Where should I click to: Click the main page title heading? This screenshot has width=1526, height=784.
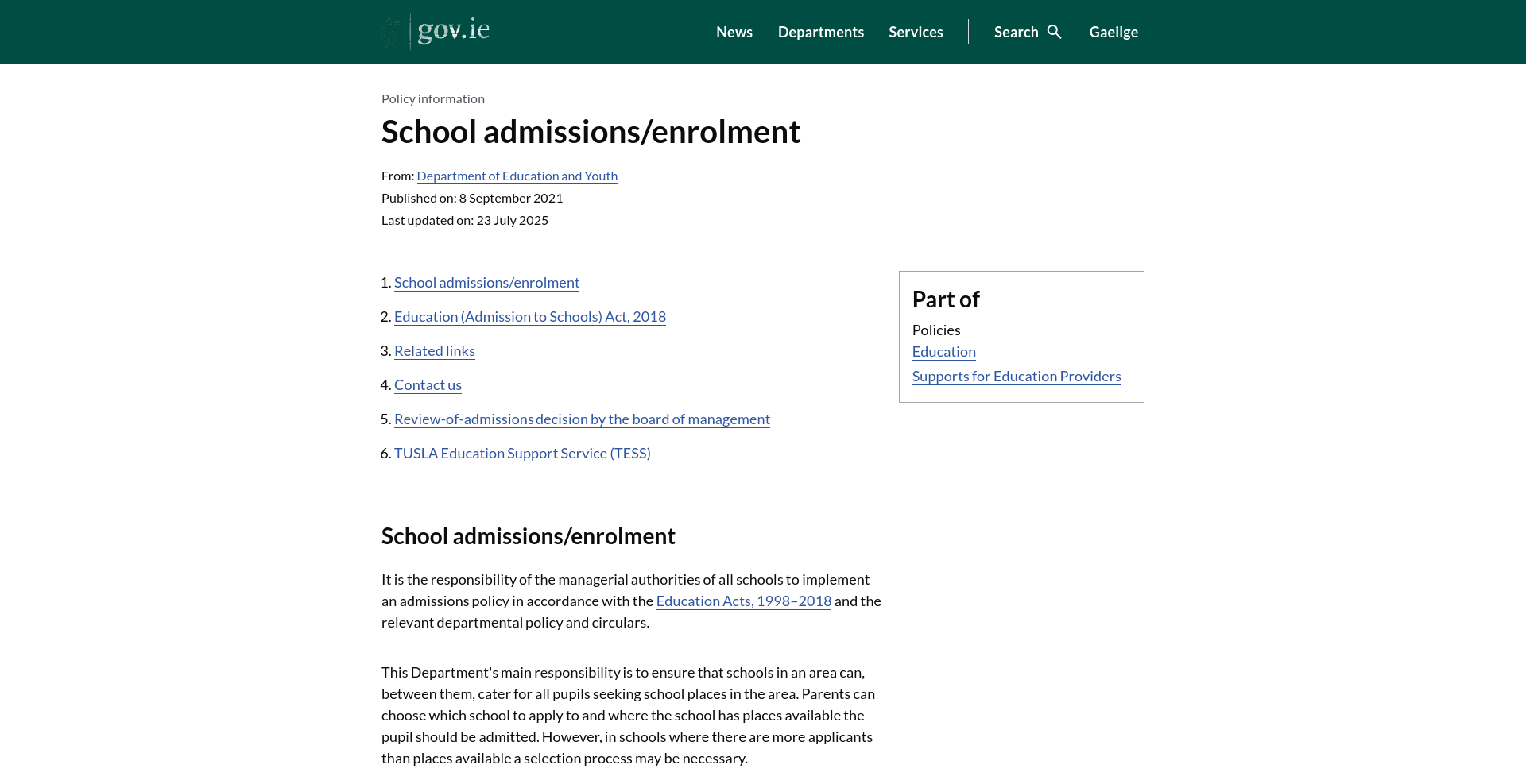pyautogui.click(x=591, y=132)
